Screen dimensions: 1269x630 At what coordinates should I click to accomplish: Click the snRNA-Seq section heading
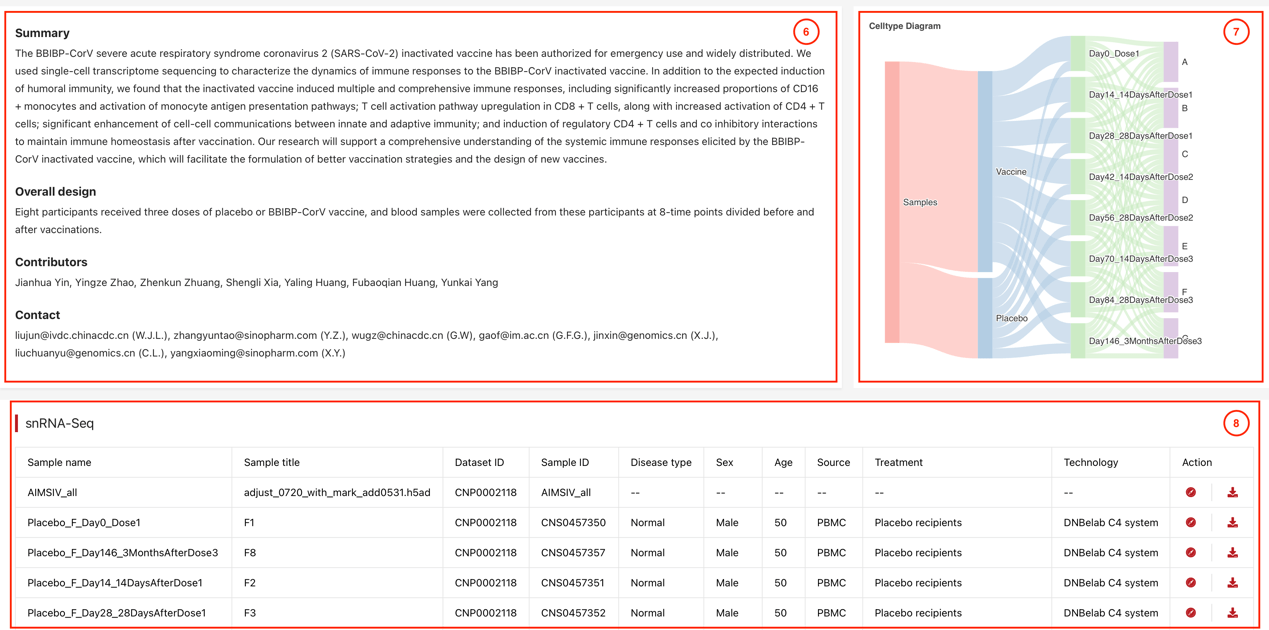[60, 423]
